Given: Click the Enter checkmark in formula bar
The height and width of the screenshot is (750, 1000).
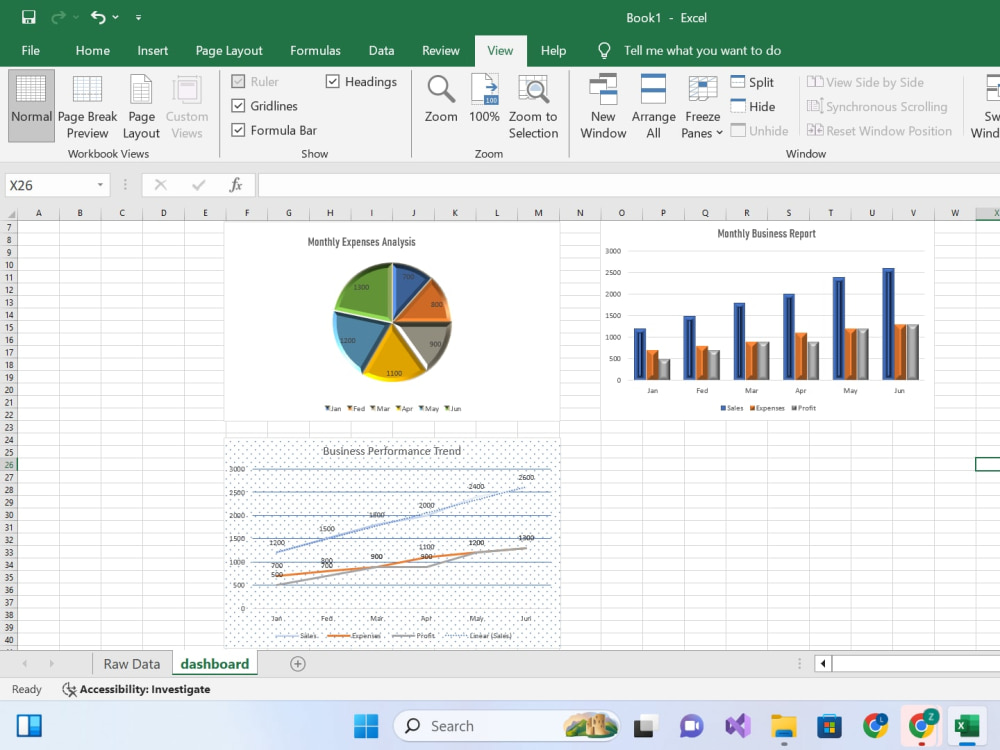Looking at the screenshot, I should pyautogui.click(x=198, y=185).
